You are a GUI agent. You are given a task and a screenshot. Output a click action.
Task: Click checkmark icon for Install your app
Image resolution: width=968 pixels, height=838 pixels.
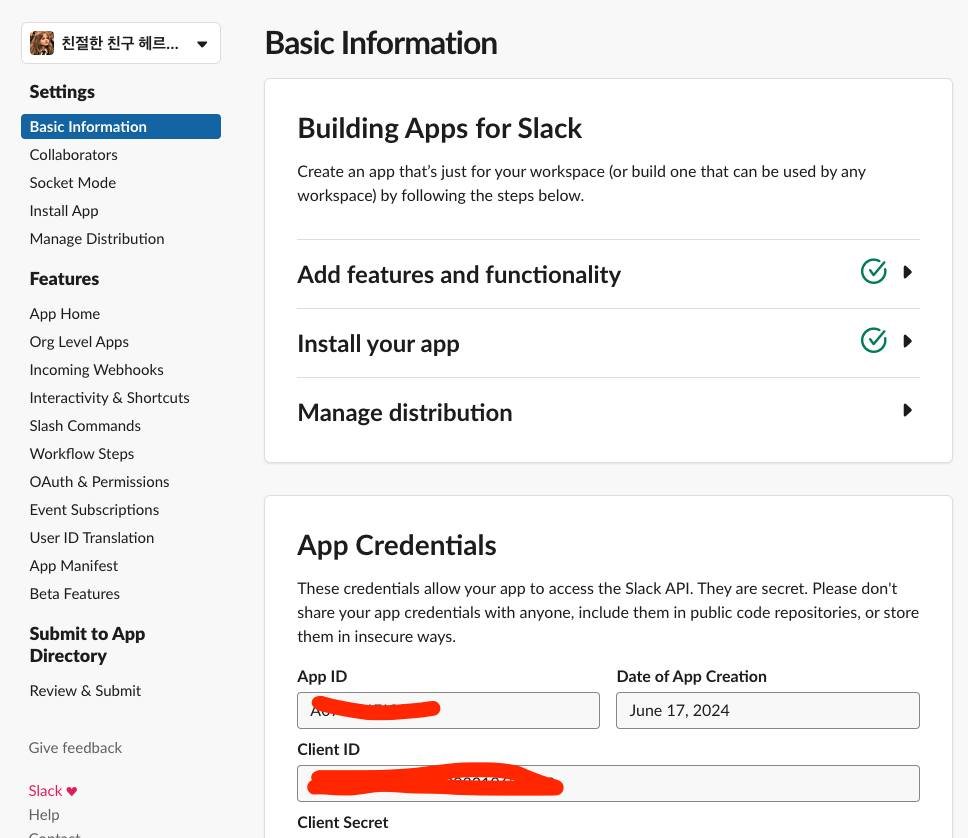(x=874, y=340)
